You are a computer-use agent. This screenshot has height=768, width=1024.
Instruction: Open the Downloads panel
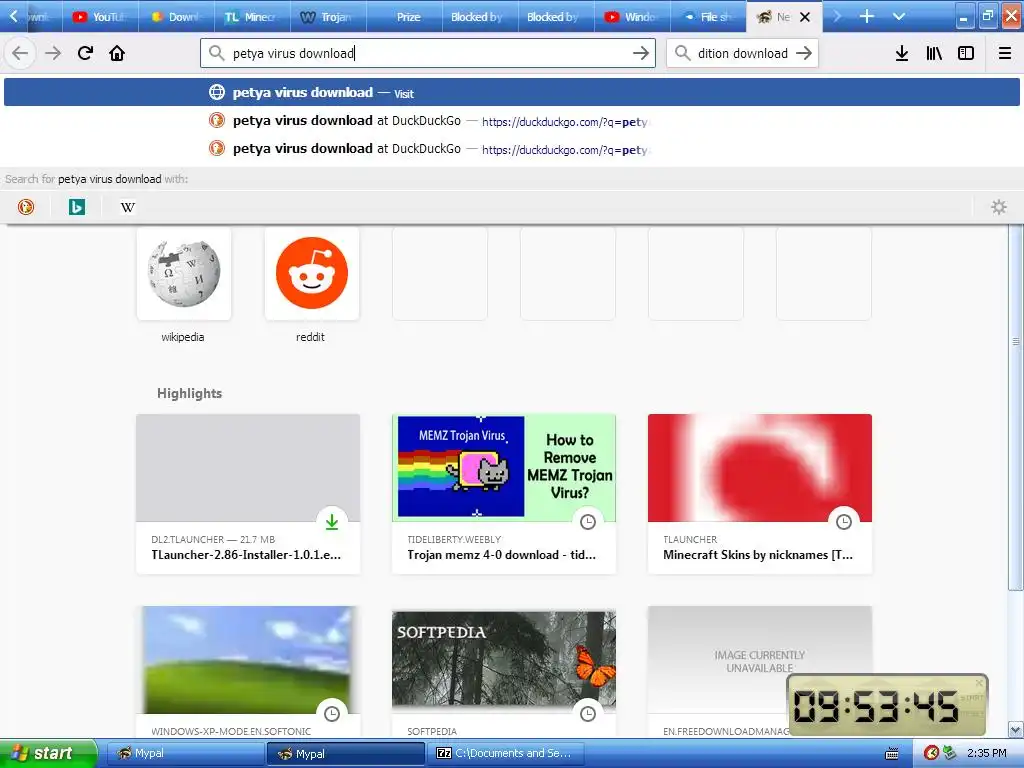coord(901,54)
